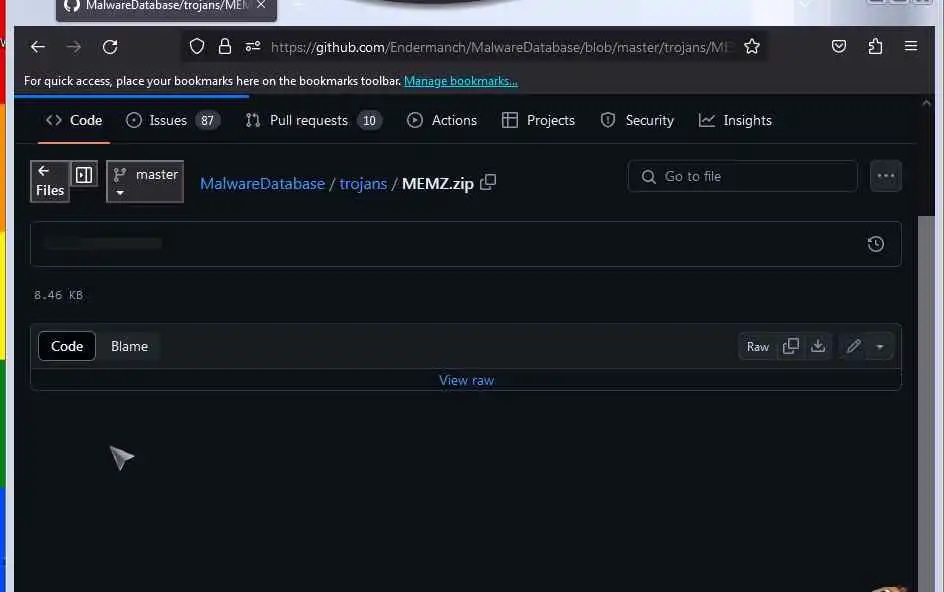This screenshot has width=944, height=592.
Task: Reload the page with the refresh icon
Action: (110, 47)
